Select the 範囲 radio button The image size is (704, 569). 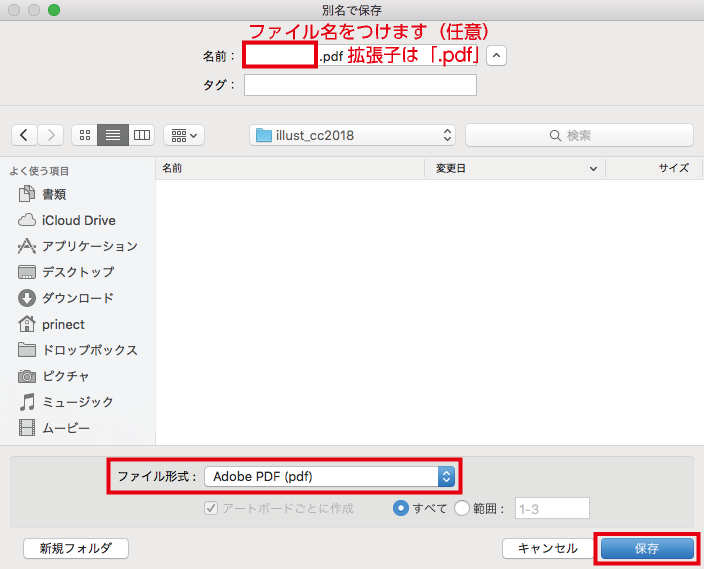462,508
